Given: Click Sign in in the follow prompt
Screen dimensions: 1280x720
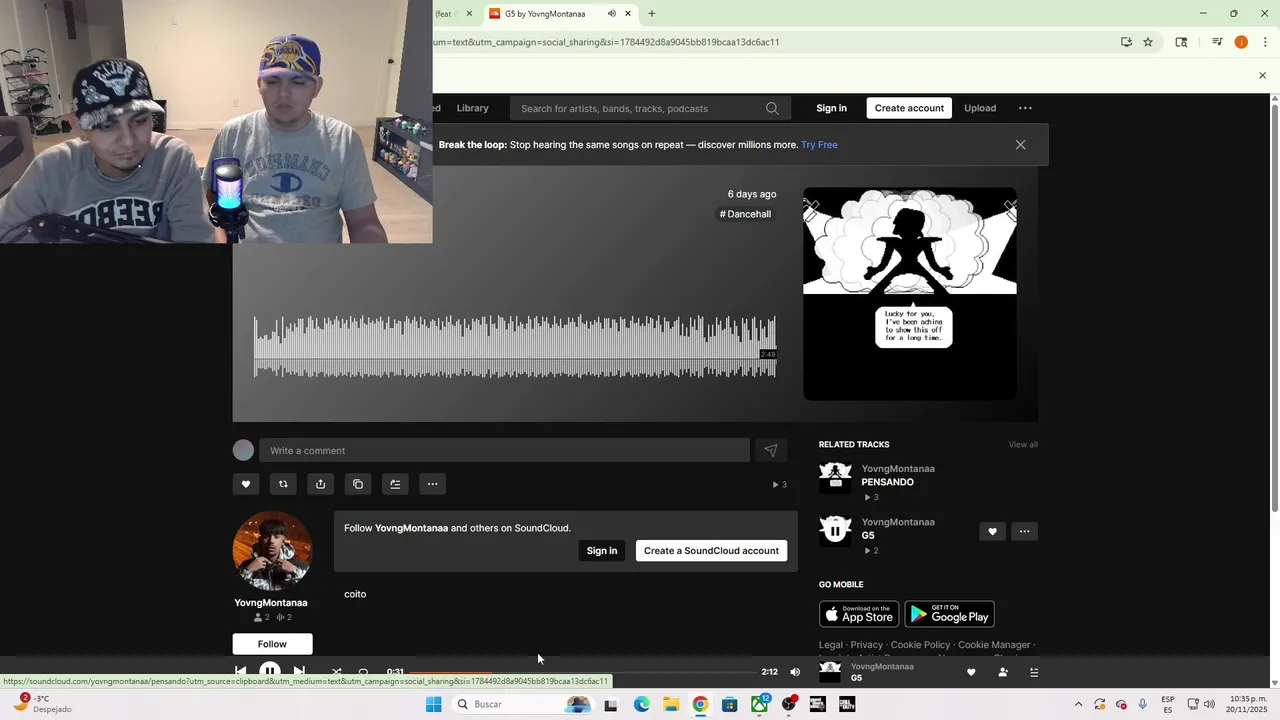Looking at the screenshot, I should pyautogui.click(x=602, y=551).
